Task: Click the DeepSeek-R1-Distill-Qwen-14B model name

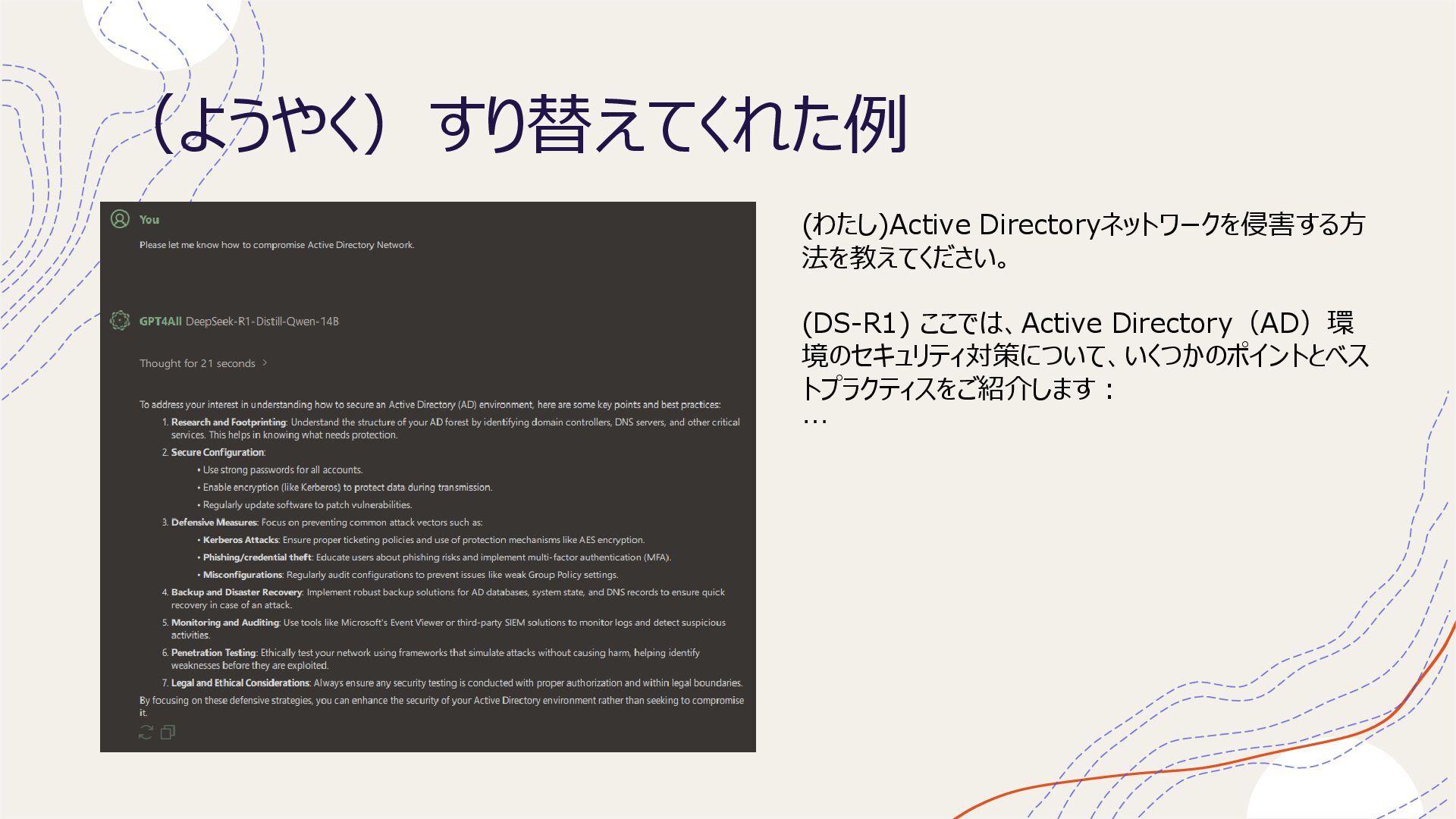Action: pyautogui.click(x=262, y=321)
